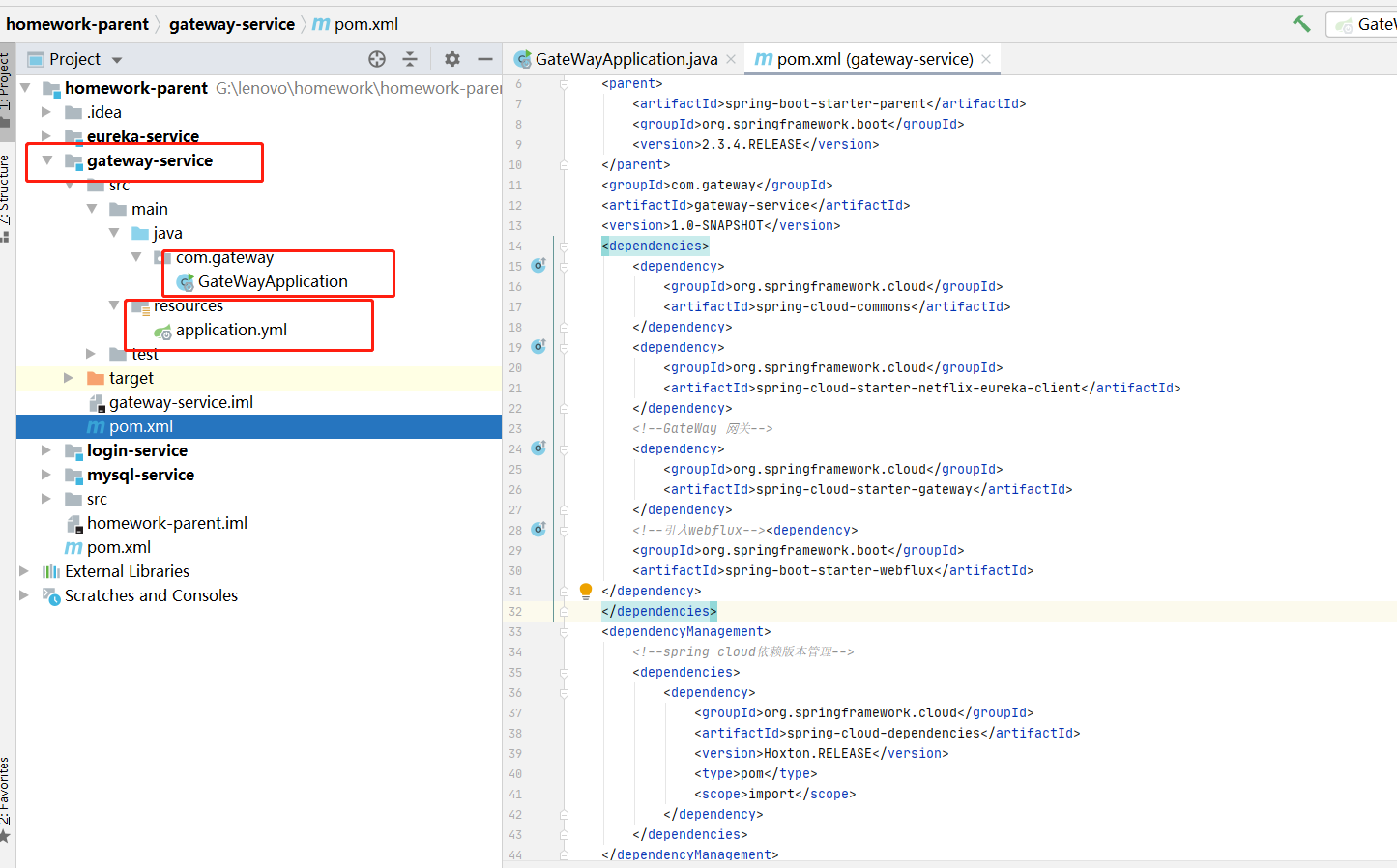Select the highlighted pom.xml tree row

[259, 426]
